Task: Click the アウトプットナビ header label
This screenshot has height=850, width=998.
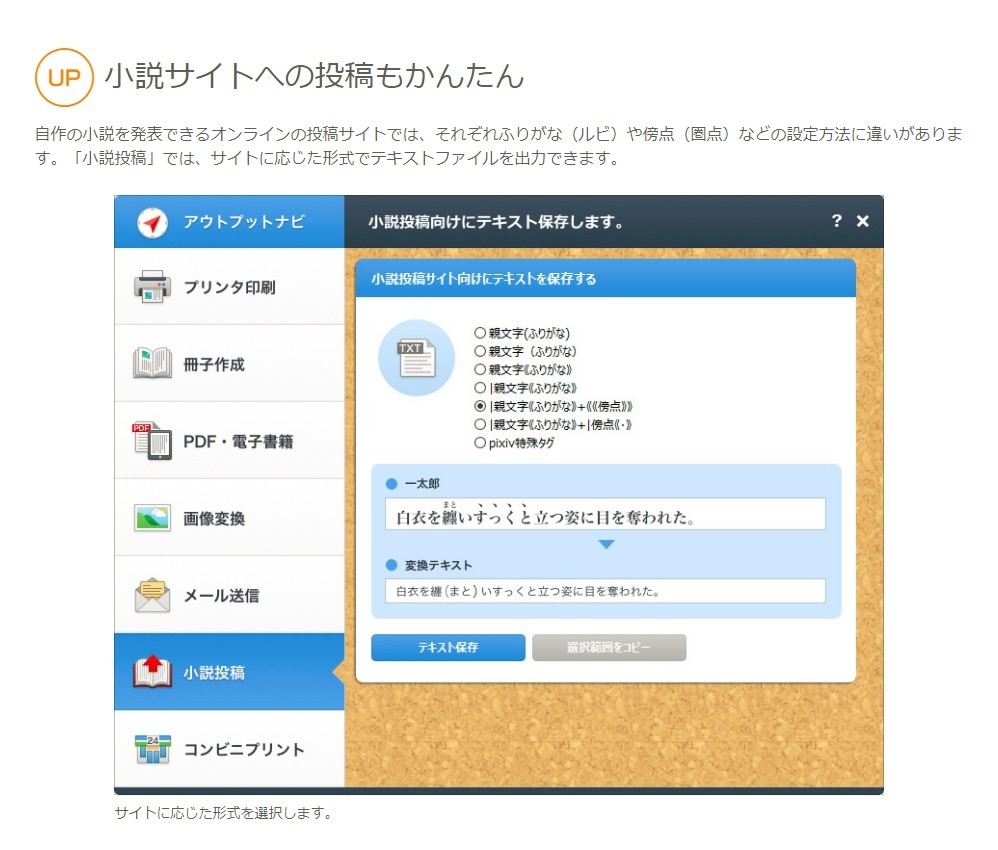Action: pos(244,222)
